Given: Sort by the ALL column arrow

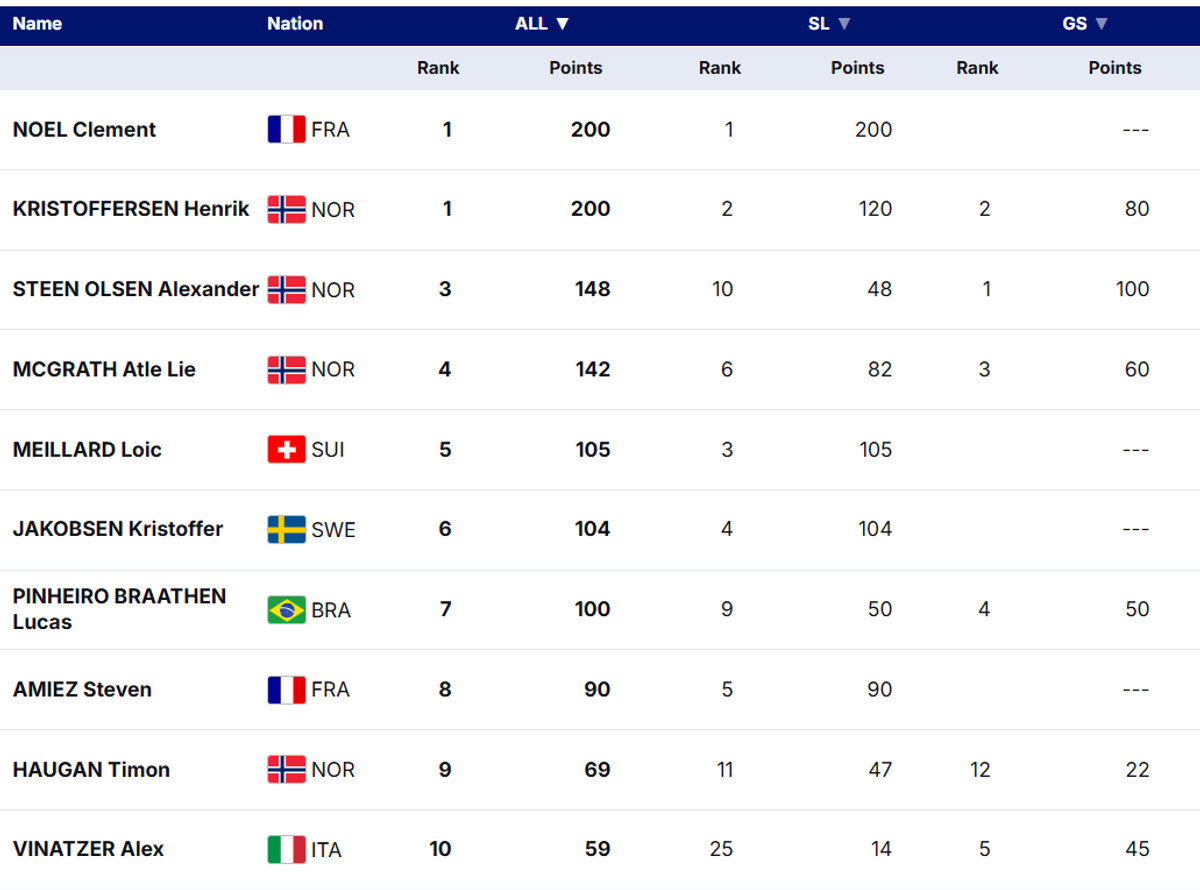Looking at the screenshot, I should 562,24.
